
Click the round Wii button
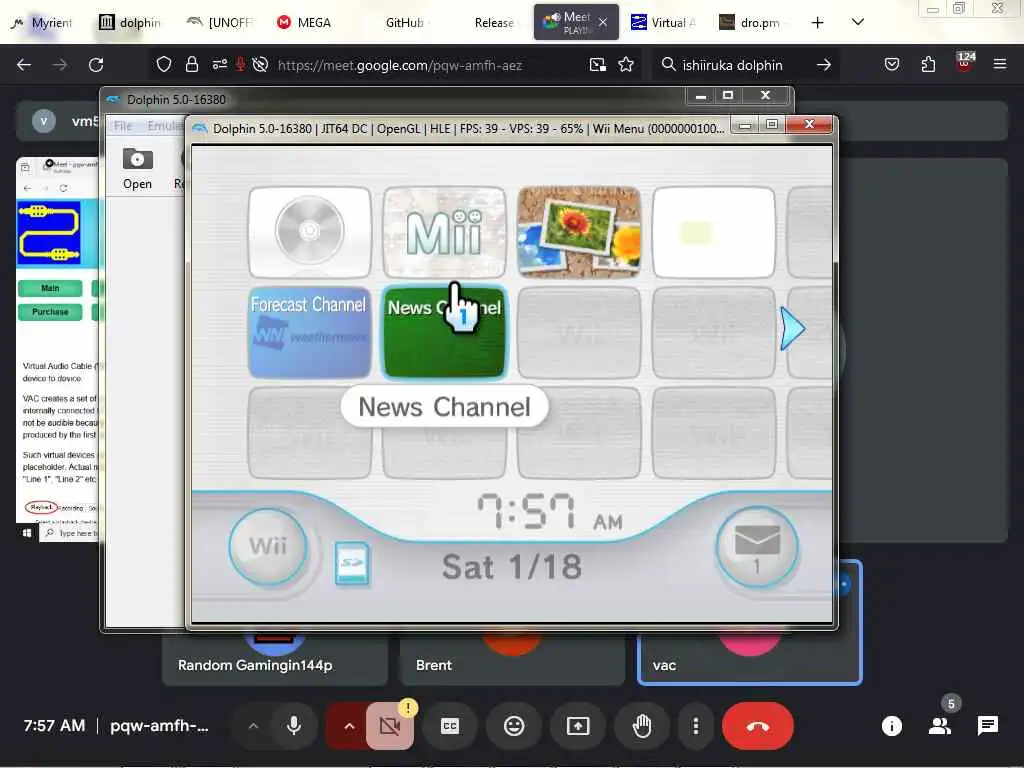click(x=268, y=546)
